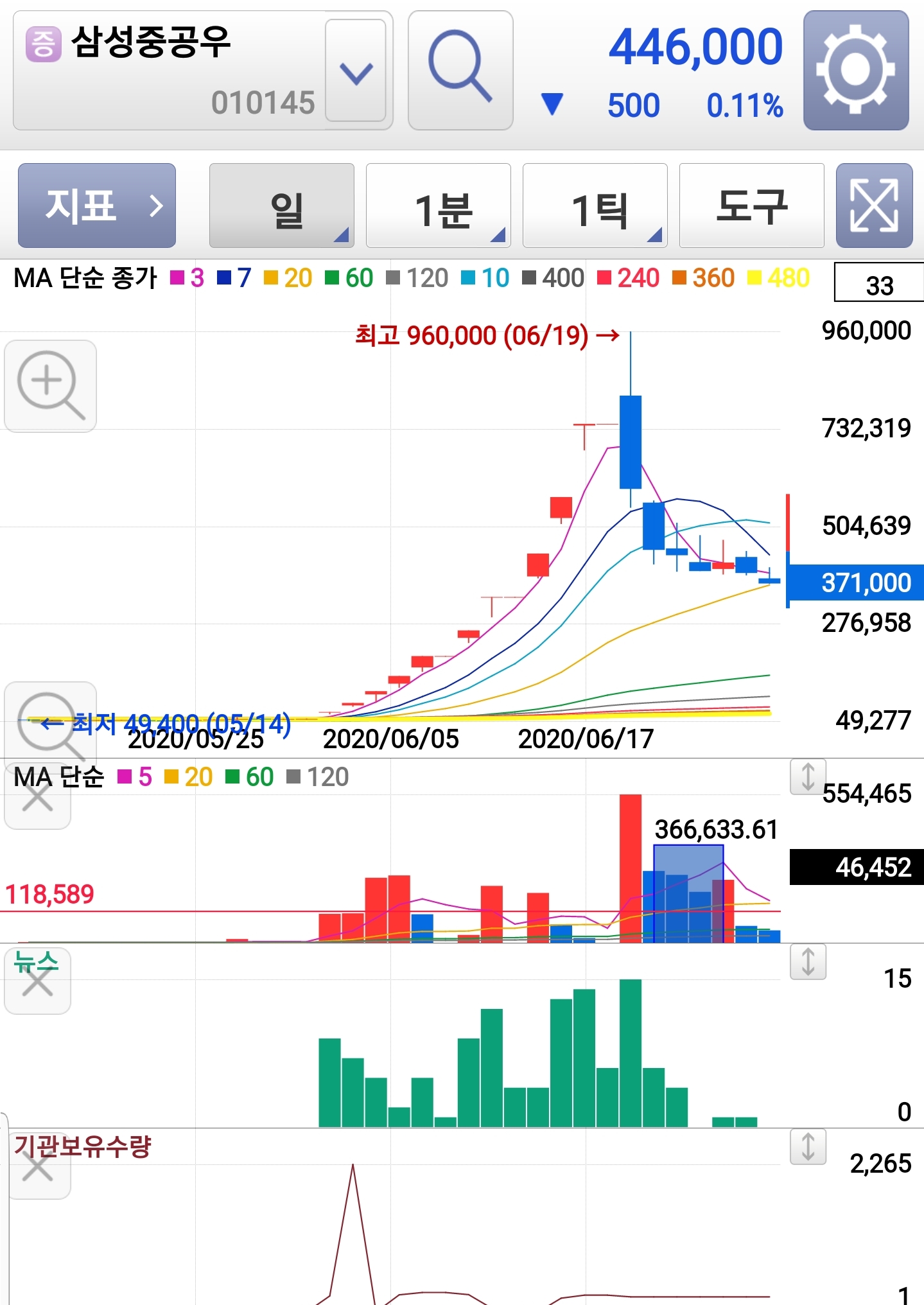The height and width of the screenshot is (1305, 924).
Task: Tap the 732,319 price axis label
Action: click(866, 428)
